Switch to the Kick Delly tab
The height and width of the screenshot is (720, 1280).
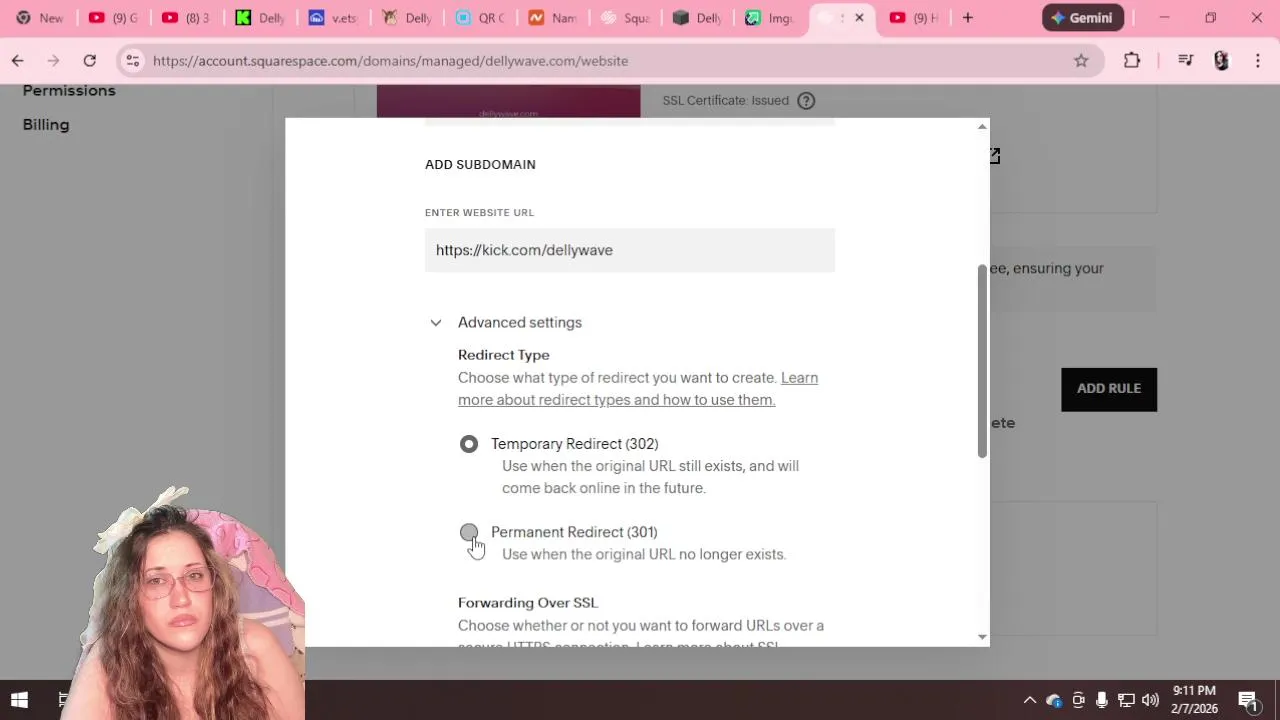point(259,18)
